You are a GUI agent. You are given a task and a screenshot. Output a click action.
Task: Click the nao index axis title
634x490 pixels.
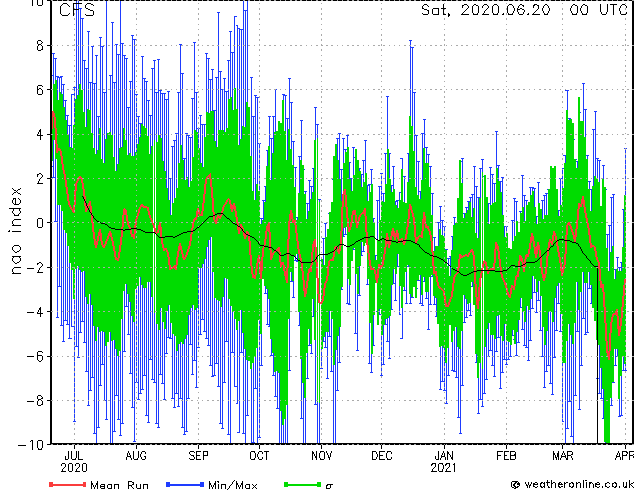pyautogui.click(x=15, y=230)
